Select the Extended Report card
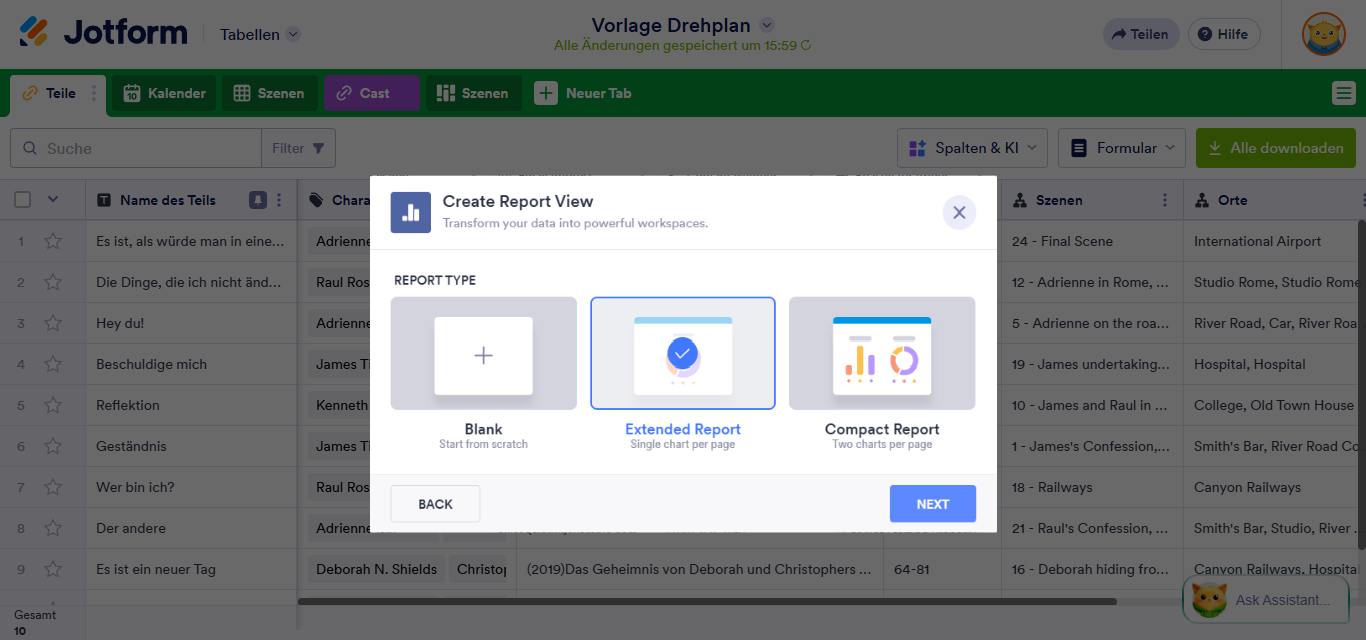 point(683,354)
